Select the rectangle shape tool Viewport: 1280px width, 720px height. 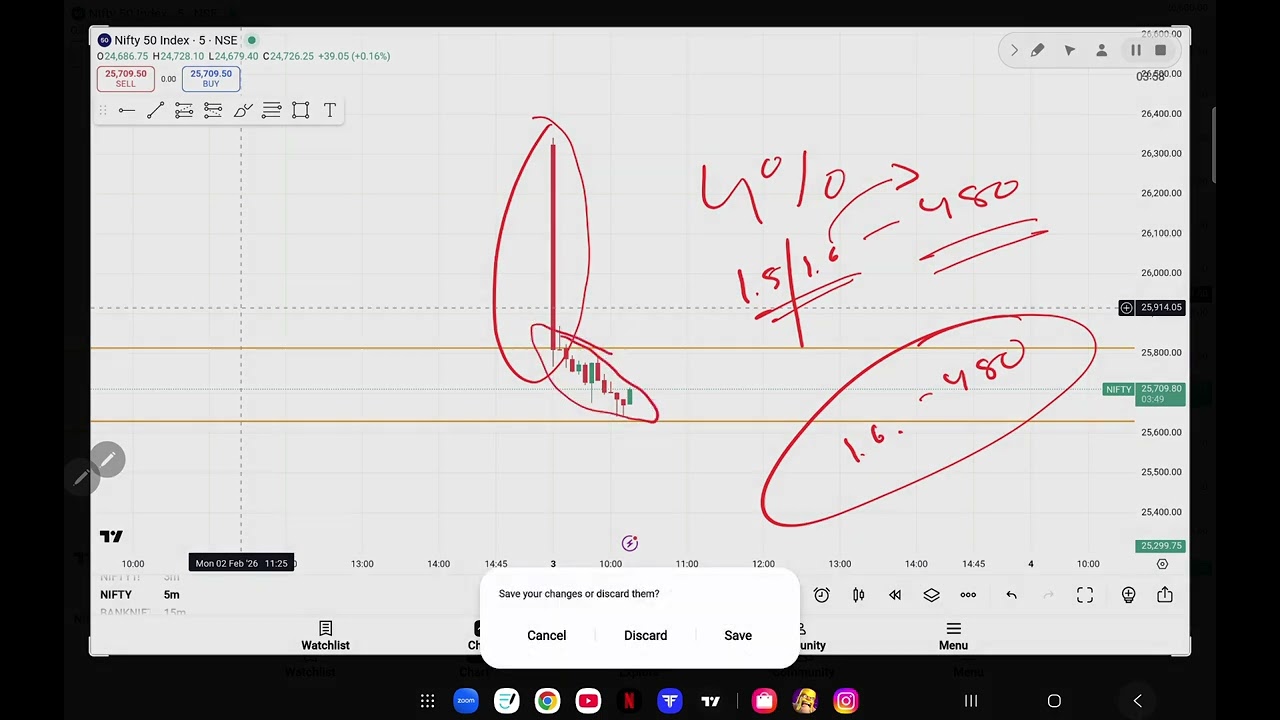pos(300,110)
